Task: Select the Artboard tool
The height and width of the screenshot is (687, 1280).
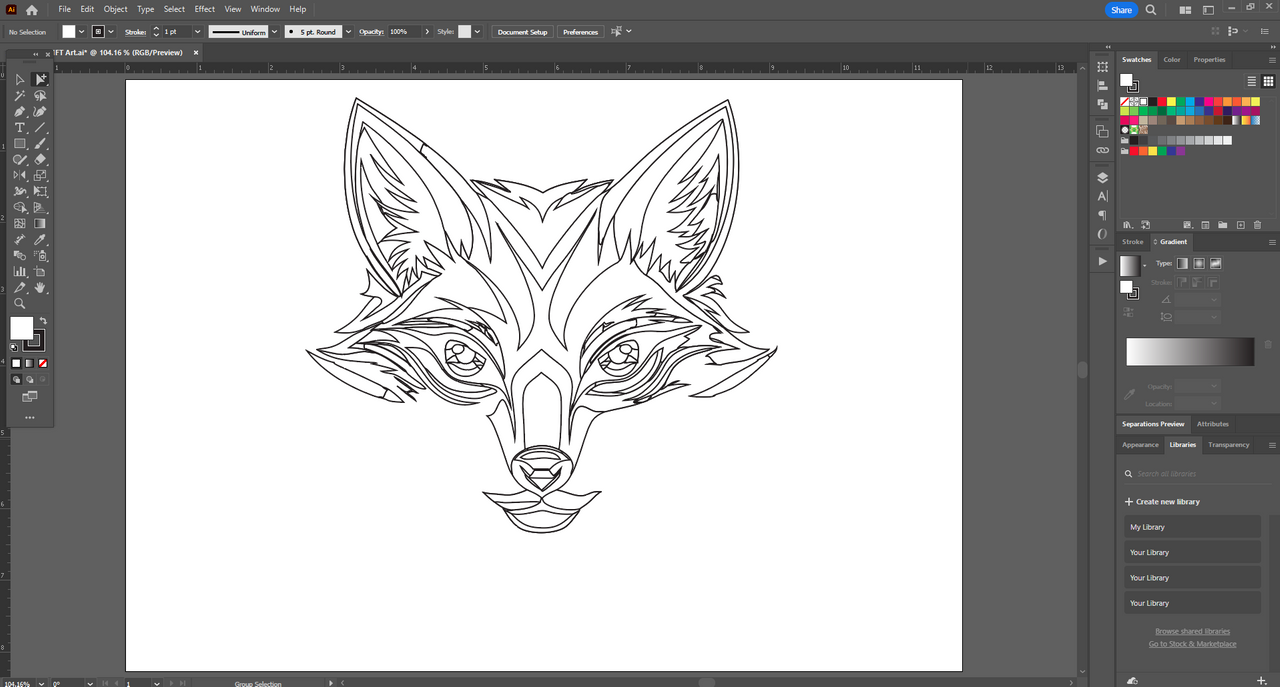Action: pyautogui.click(x=40, y=272)
